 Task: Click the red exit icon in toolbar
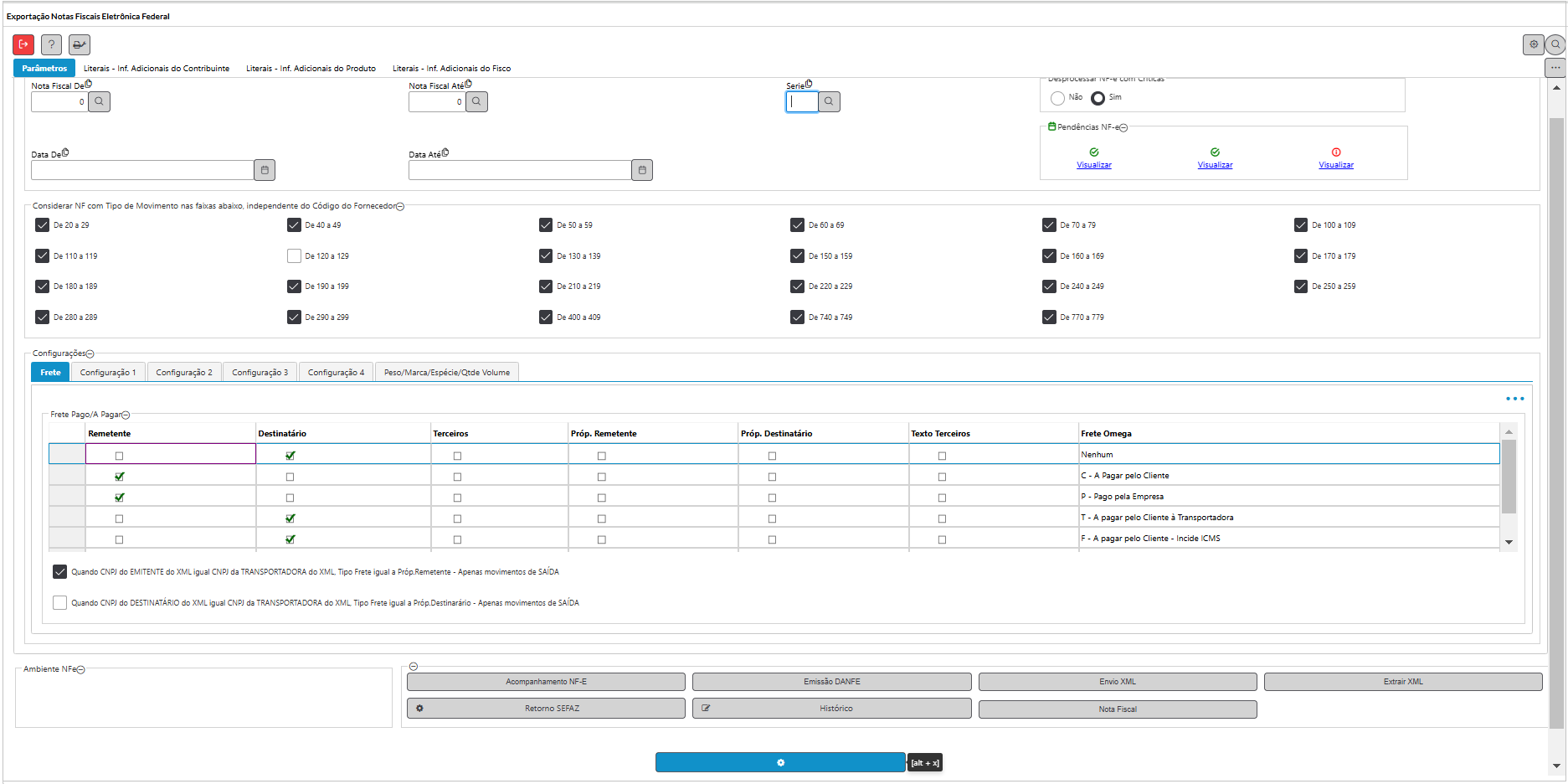[23, 44]
